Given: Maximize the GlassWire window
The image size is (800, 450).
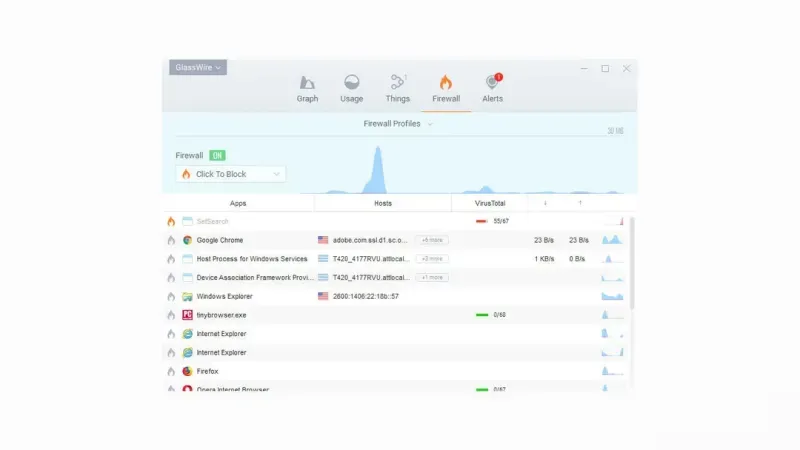Looking at the screenshot, I should point(605,68).
